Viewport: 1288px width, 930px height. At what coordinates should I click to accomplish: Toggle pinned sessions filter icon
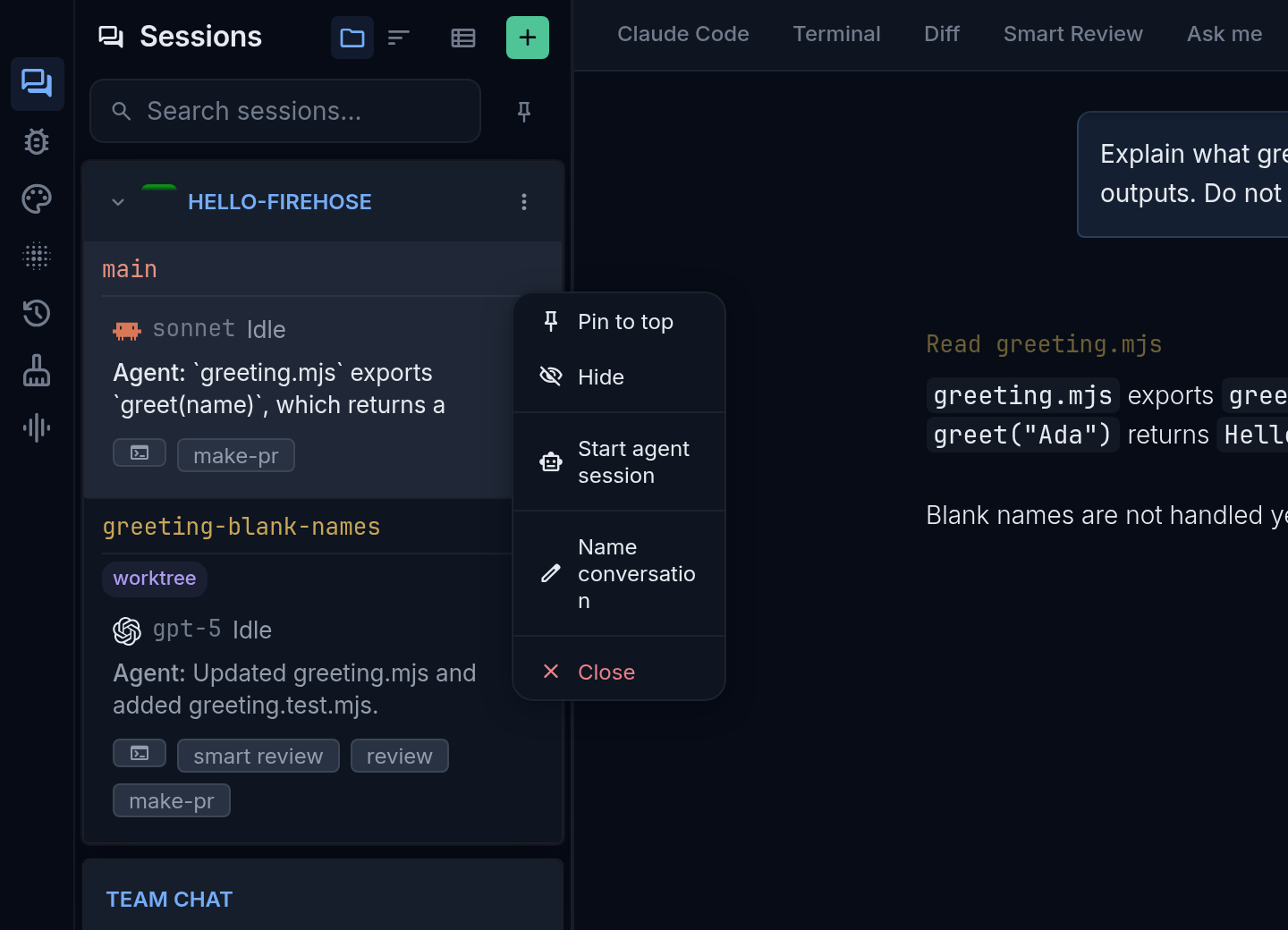tap(524, 111)
